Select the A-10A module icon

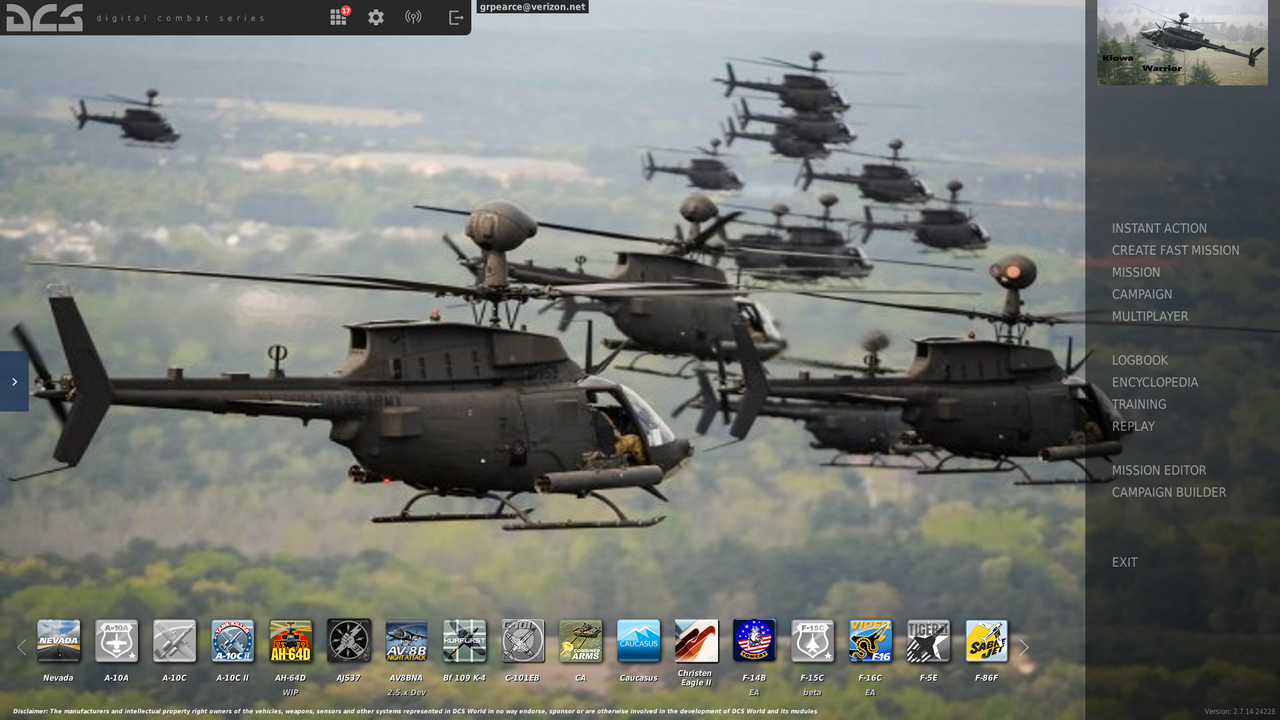pos(117,641)
